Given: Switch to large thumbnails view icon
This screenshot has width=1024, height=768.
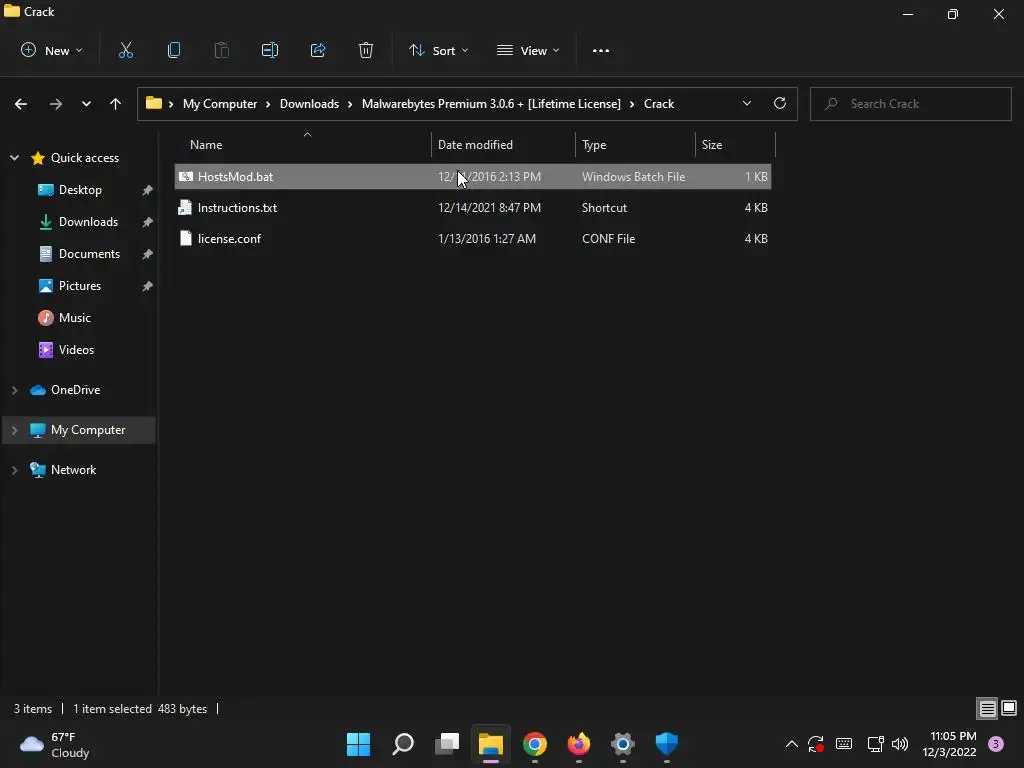Looking at the screenshot, I should 1009,709.
